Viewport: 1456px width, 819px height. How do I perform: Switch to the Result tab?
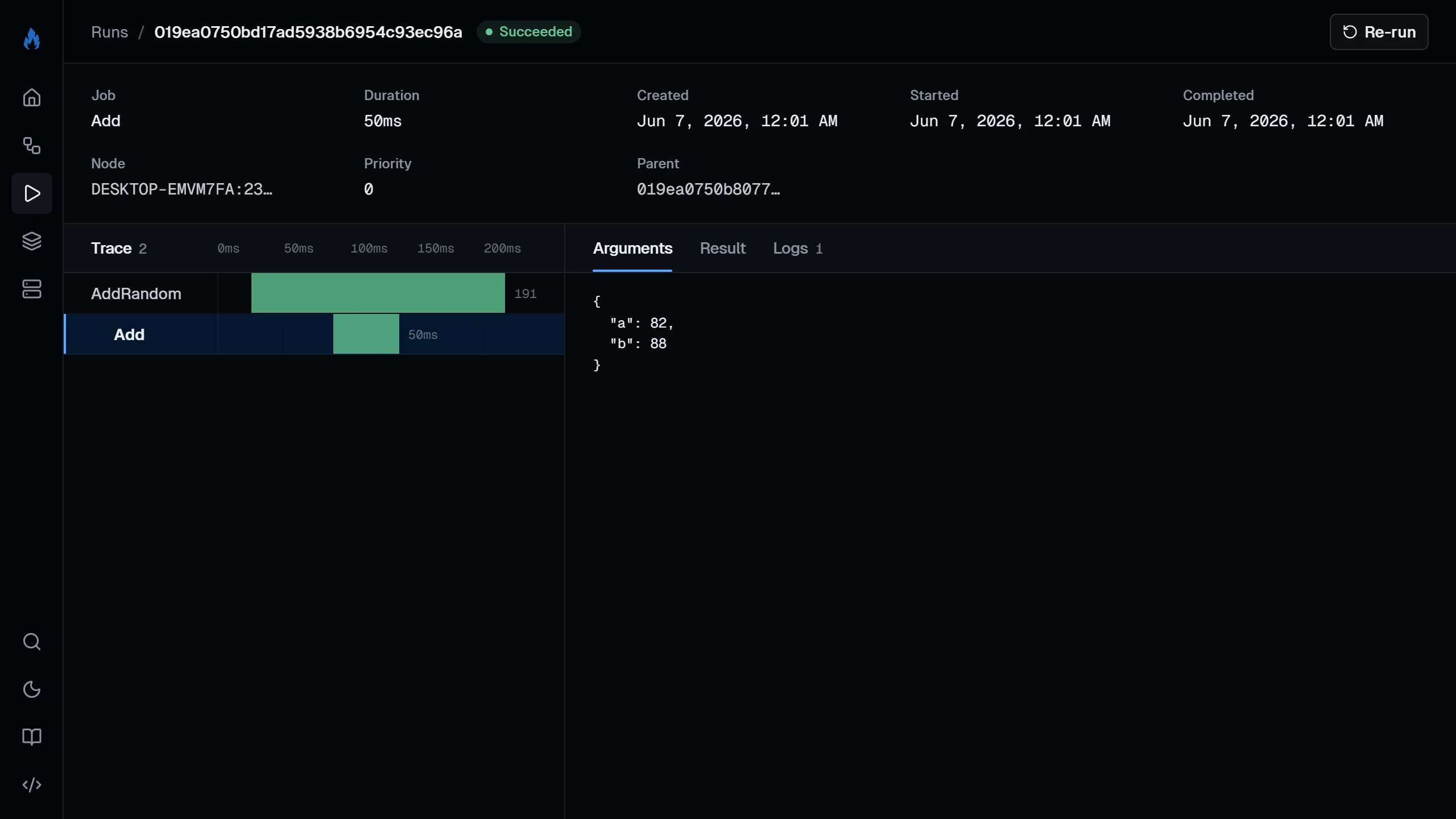pos(722,249)
